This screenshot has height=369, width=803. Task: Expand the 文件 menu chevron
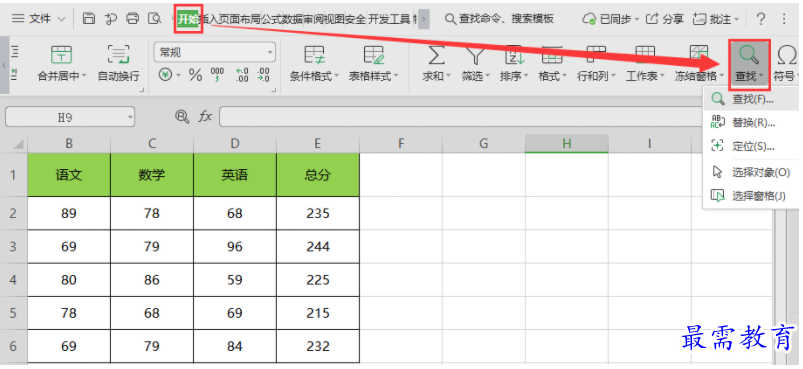click(x=61, y=19)
